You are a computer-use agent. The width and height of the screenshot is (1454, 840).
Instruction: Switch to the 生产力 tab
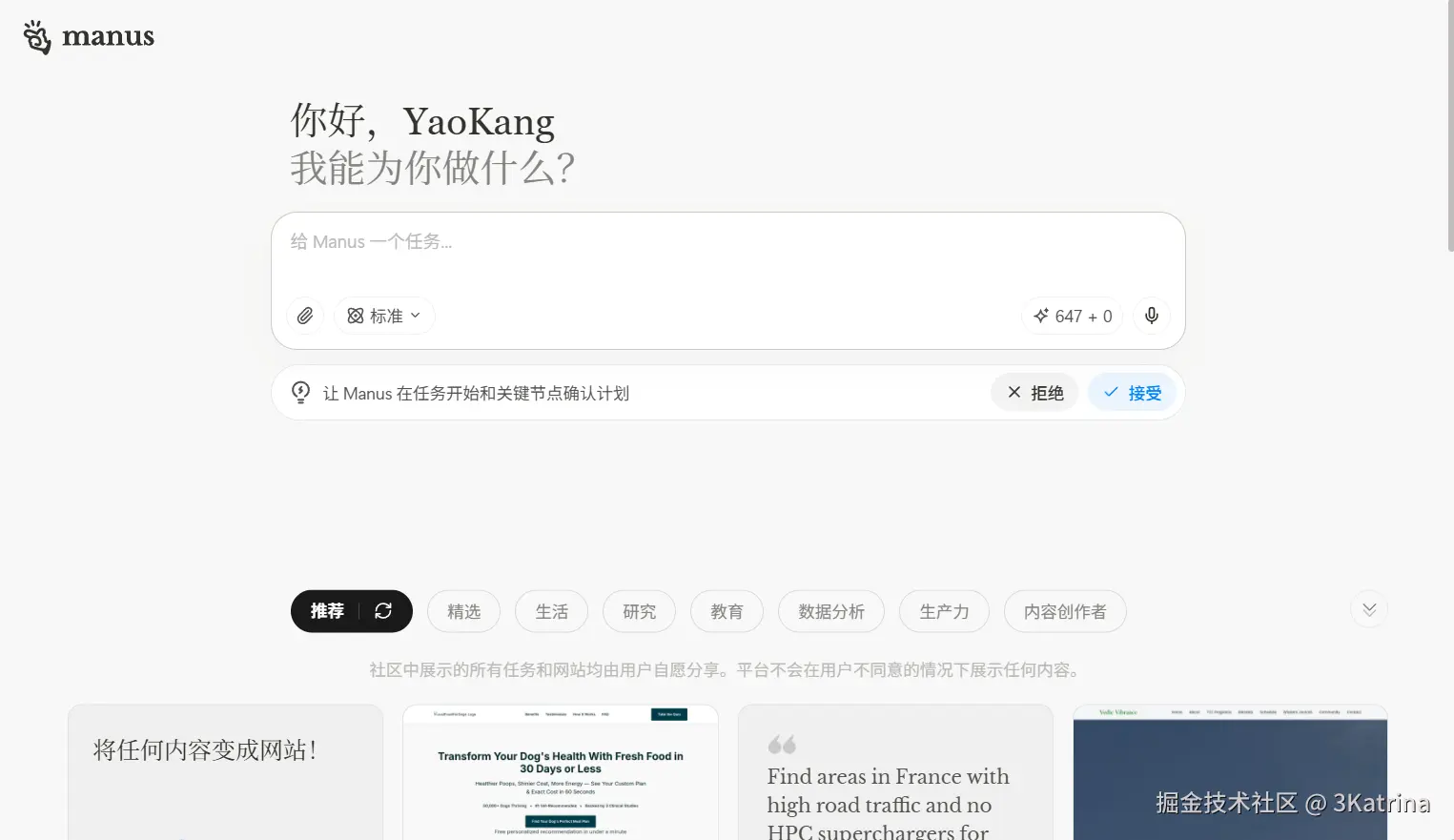click(944, 611)
